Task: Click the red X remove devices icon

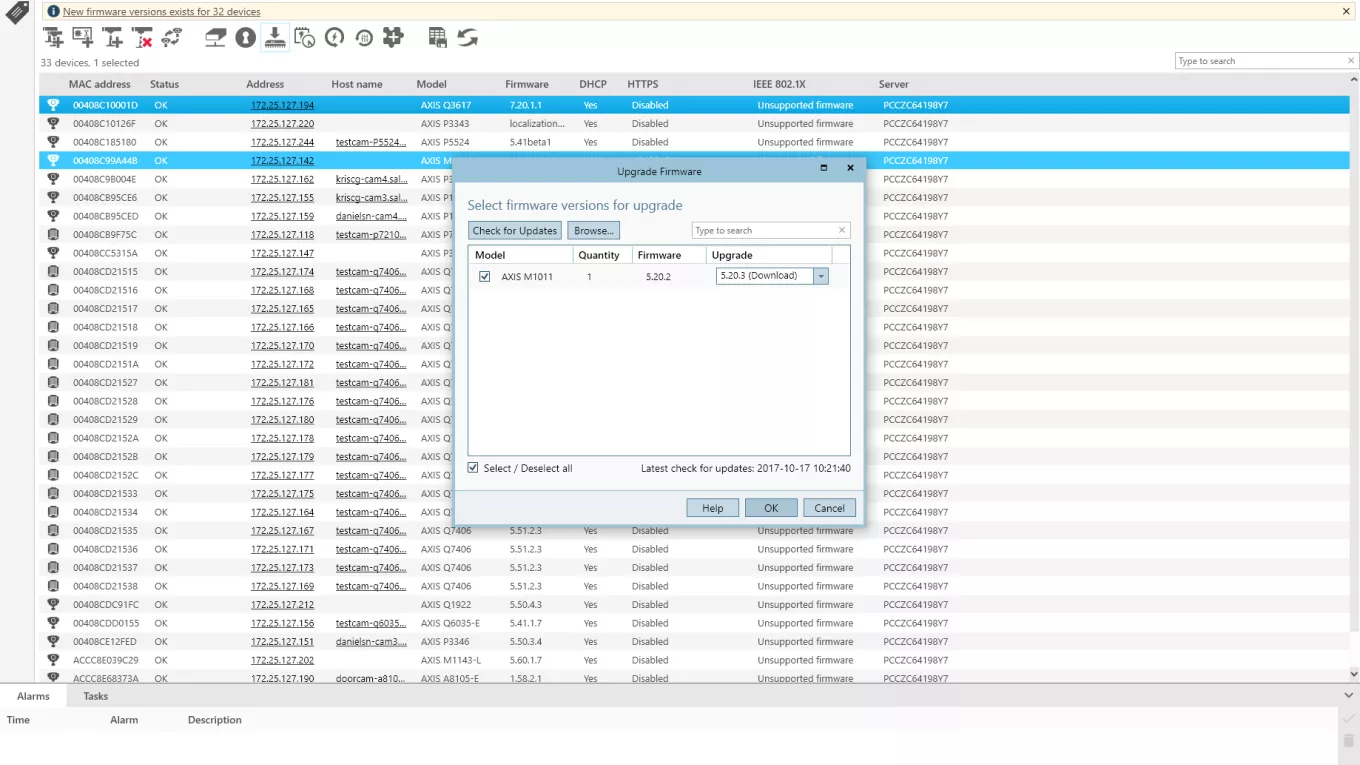Action: 143,38
